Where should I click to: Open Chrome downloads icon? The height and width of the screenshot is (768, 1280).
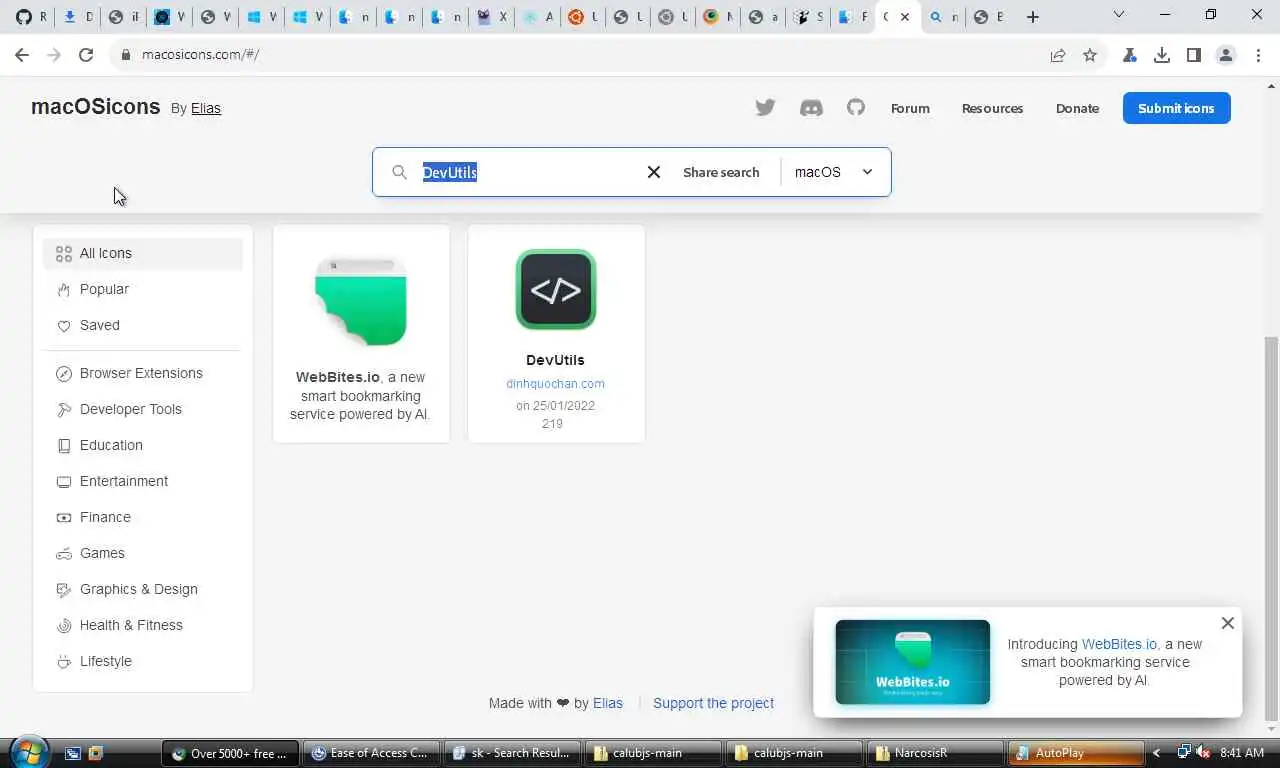(x=1162, y=55)
